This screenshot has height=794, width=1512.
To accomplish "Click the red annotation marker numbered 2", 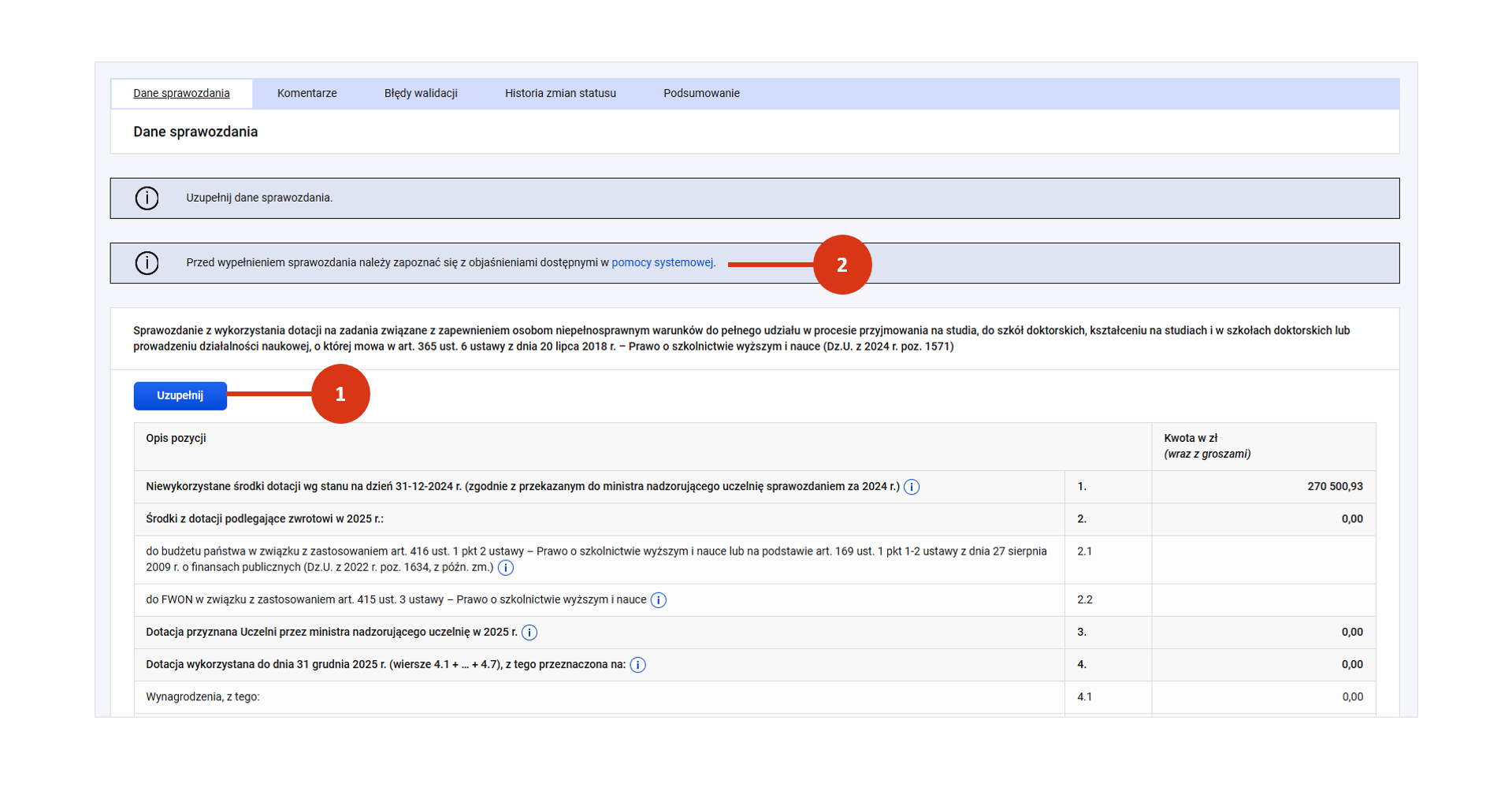I will click(841, 265).
